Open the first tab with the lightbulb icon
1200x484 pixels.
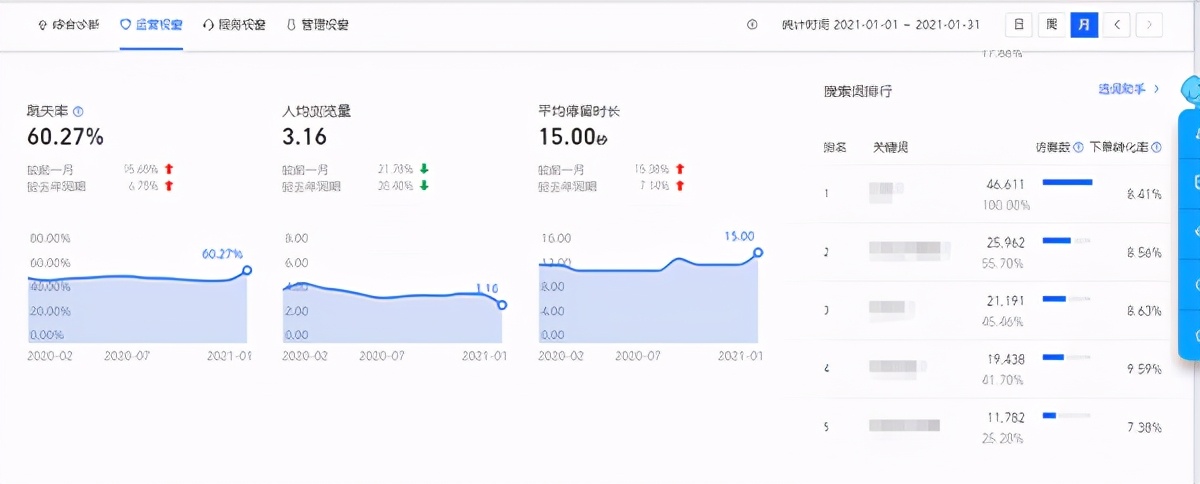(x=68, y=25)
